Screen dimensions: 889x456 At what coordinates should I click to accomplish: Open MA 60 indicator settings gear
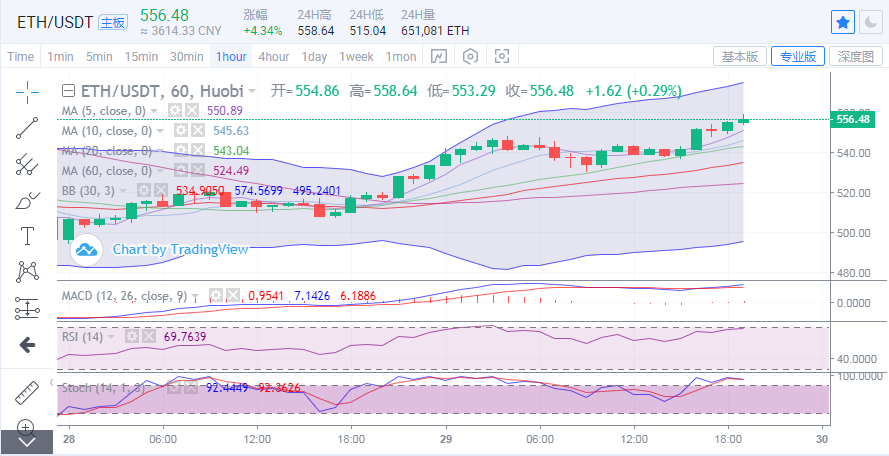tap(181, 171)
